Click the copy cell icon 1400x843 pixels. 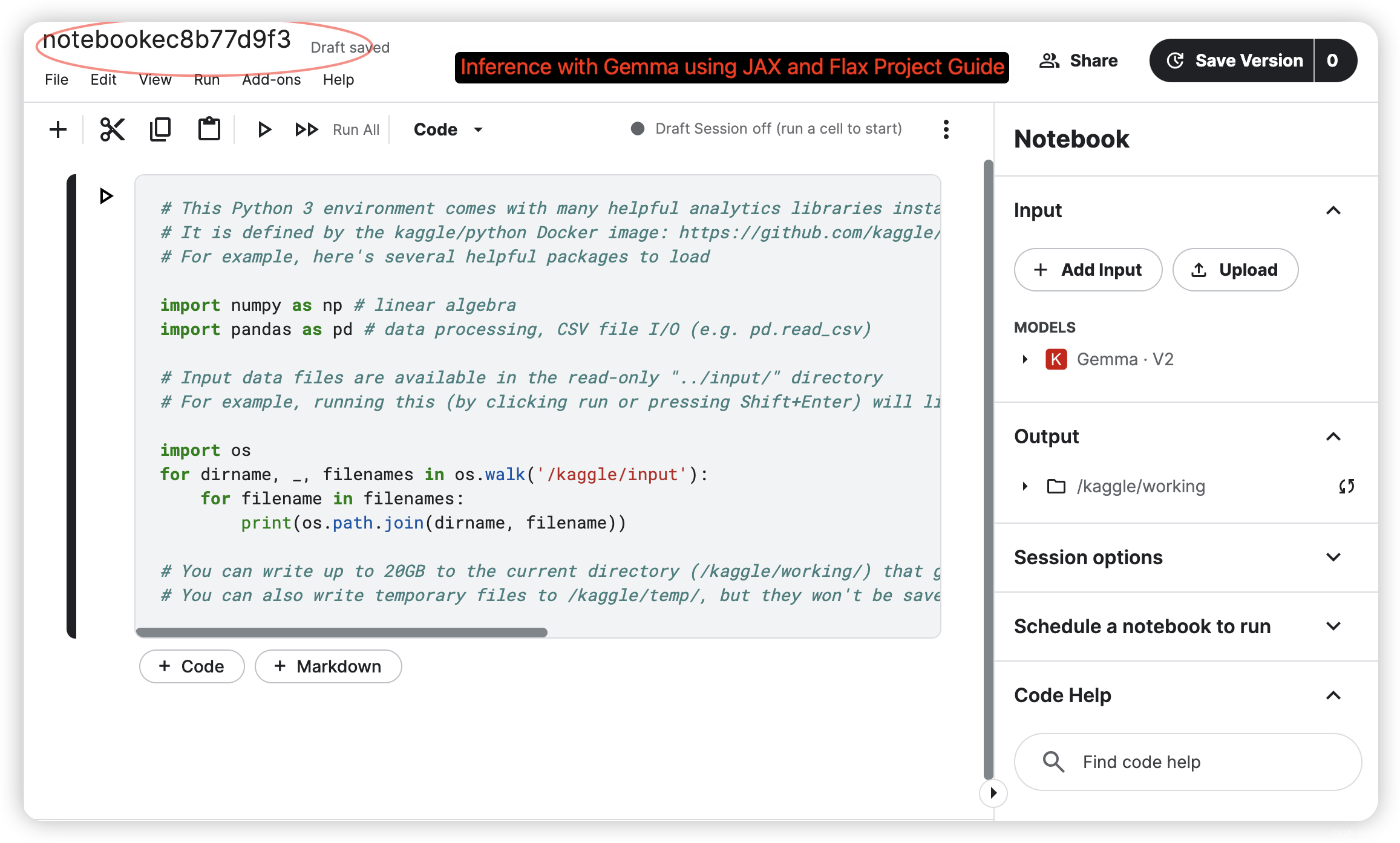160,129
